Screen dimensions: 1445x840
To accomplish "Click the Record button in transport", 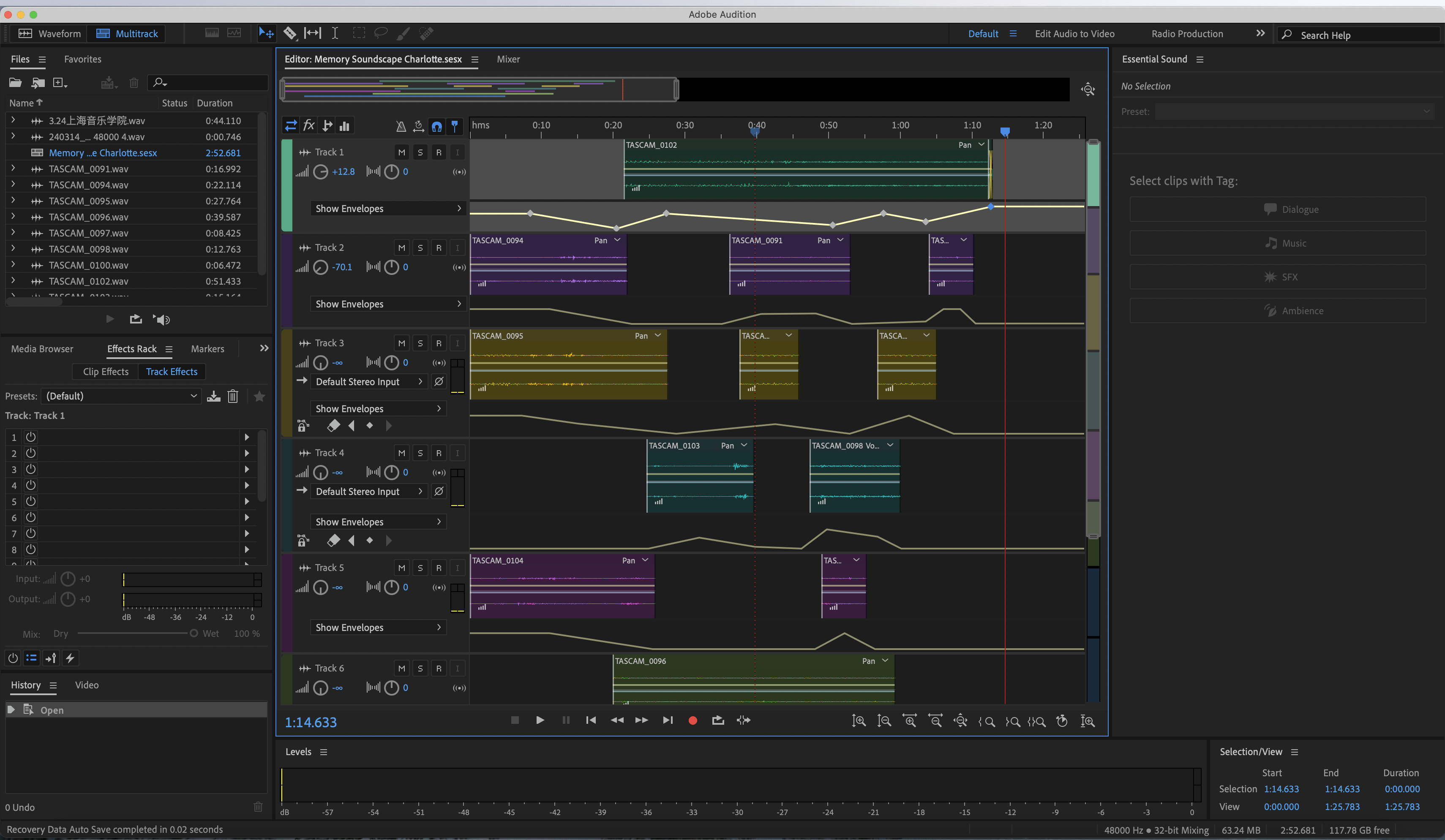I will tap(693, 720).
